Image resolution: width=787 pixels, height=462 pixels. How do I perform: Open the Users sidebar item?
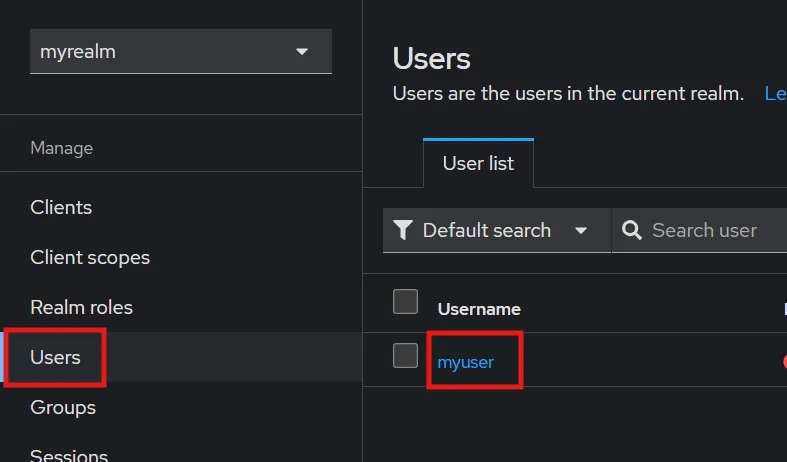click(56, 357)
